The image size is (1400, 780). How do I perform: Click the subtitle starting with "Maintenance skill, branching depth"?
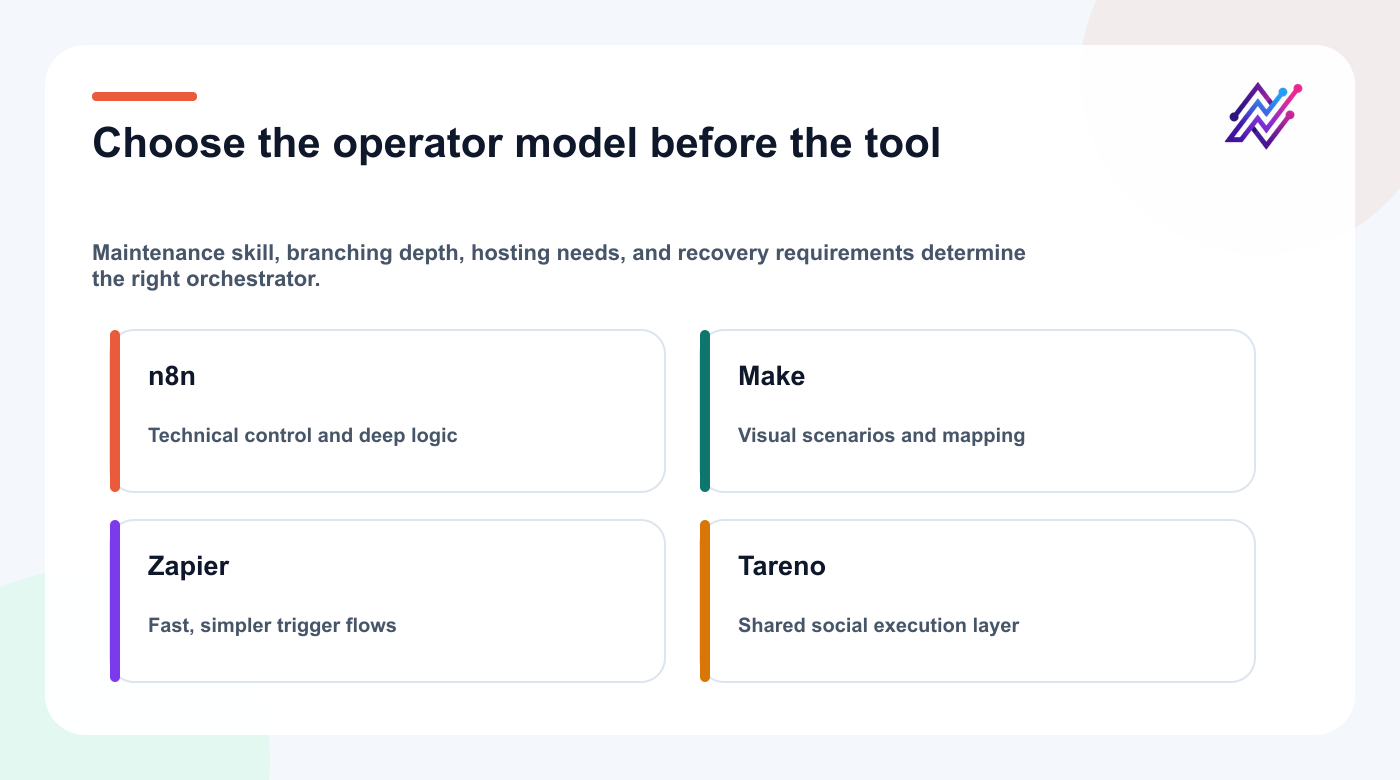coord(559,266)
